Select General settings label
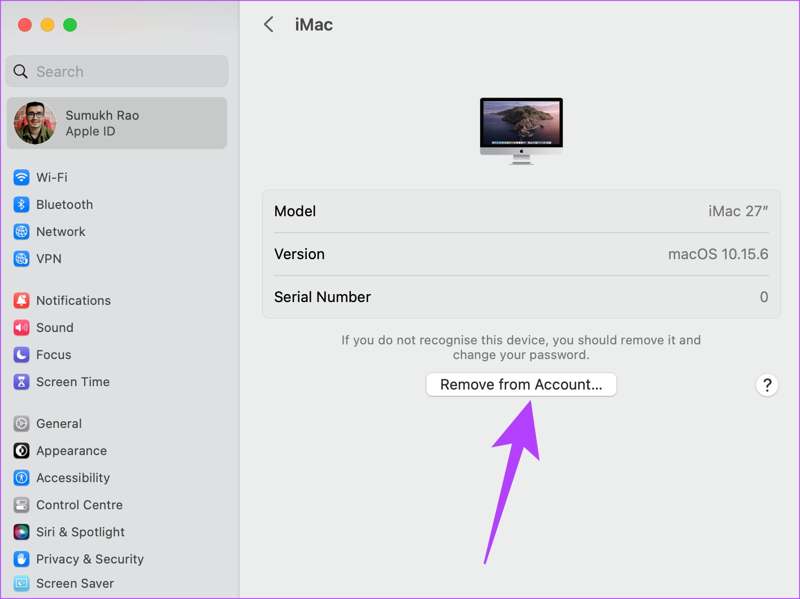Viewport: 800px width, 599px height. click(x=59, y=423)
